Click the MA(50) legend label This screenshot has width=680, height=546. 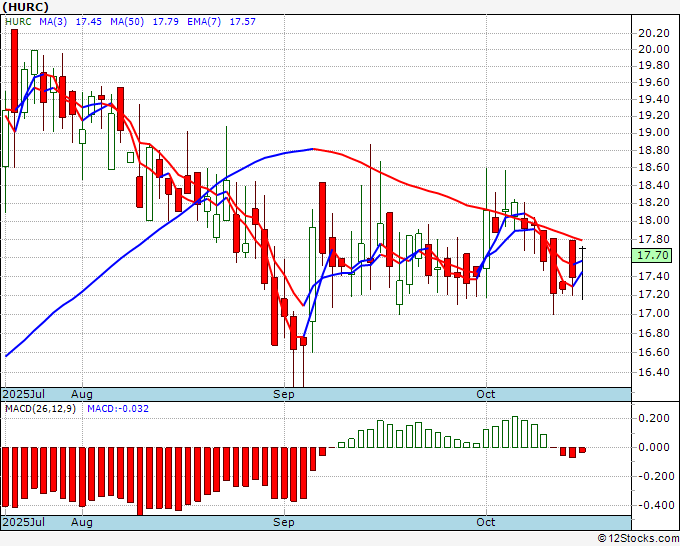coord(127,22)
